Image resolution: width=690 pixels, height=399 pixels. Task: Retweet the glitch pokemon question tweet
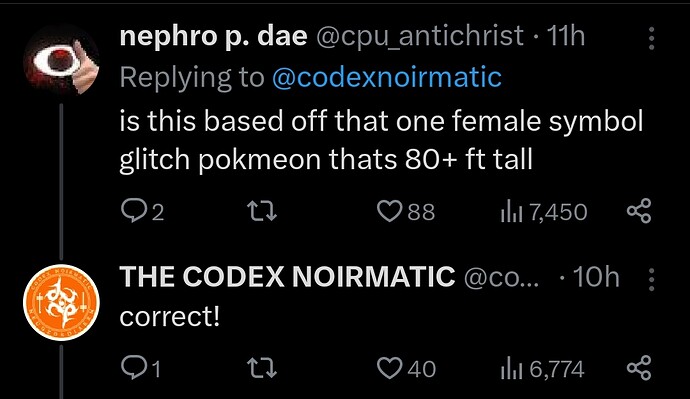tap(261, 211)
